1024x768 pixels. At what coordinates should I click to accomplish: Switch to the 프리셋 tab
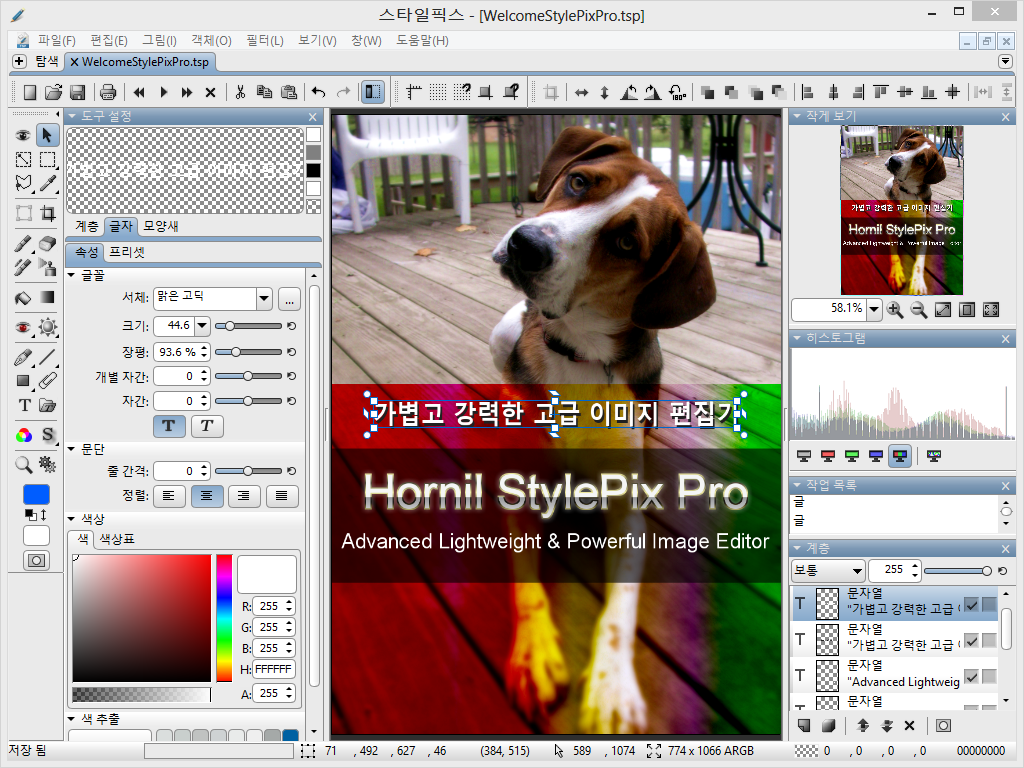(x=127, y=252)
